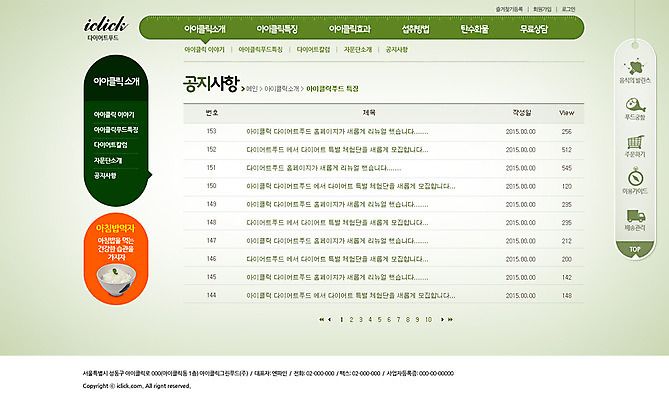Click the 즐겨찾기등록 link at the top
669x400 pixels.
tap(509, 9)
